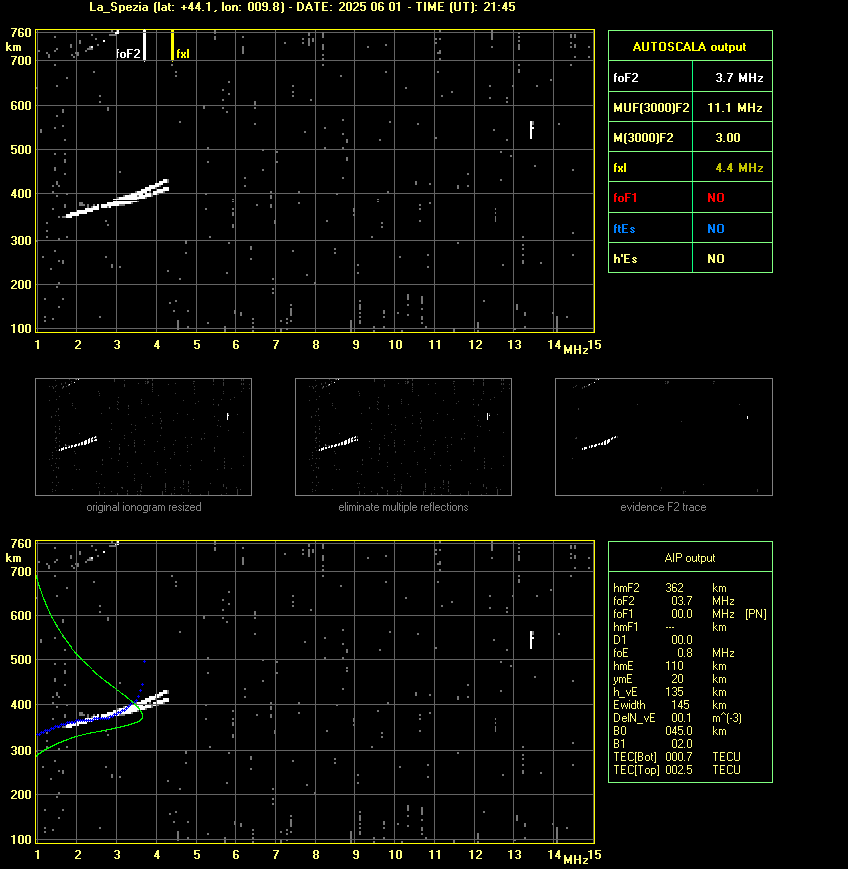Click the red foF1 label

pos(625,198)
